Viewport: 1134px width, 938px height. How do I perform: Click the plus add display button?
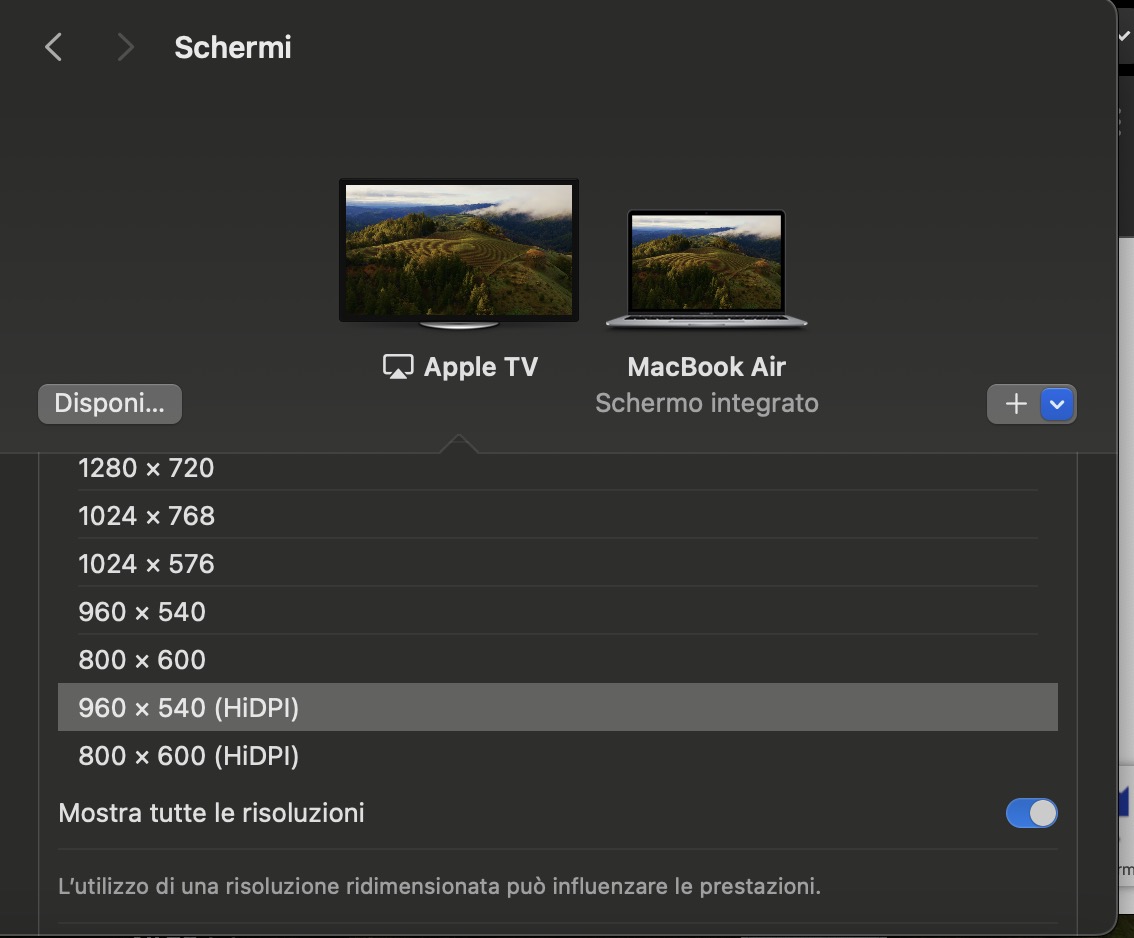(1015, 404)
